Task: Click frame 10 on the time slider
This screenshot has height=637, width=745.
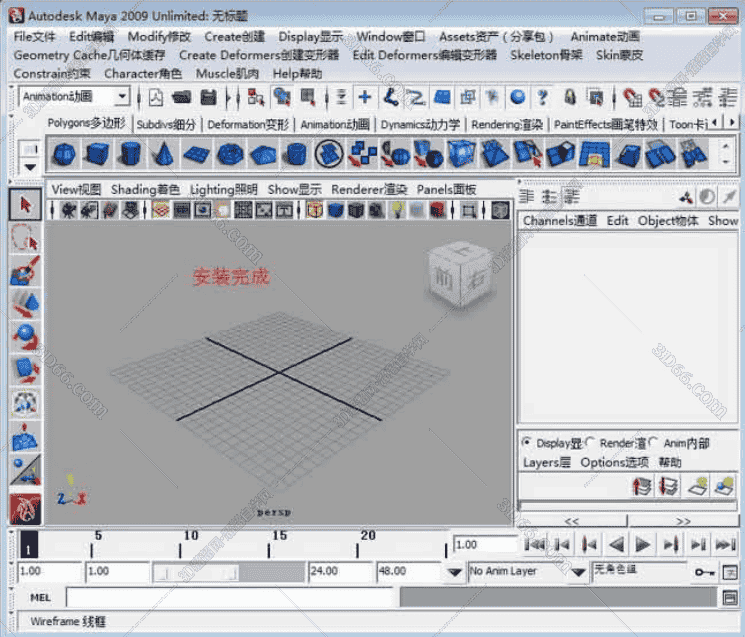Action: tap(180, 545)
